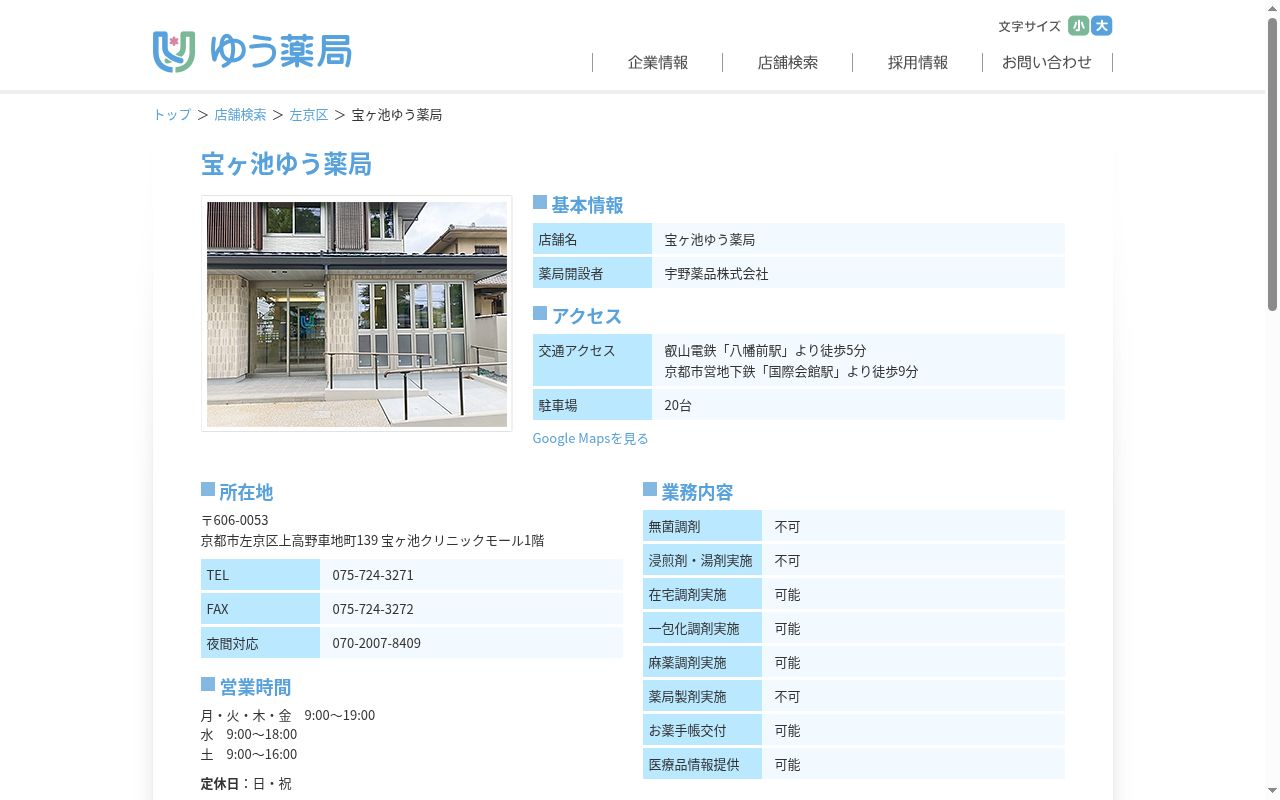Click the 薬局製剤実施 row label
The width and height of the screenshot is (1280, 800).
[703, 696]
